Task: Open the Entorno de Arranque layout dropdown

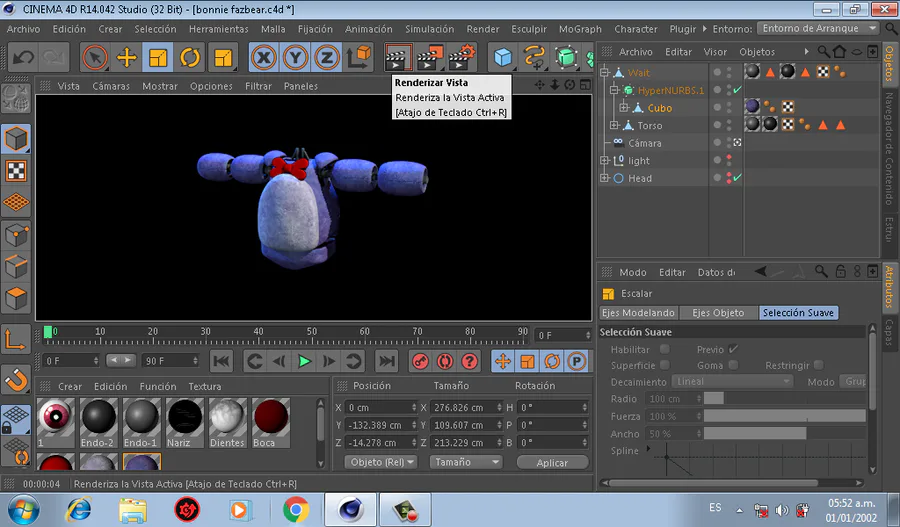Action: pos(817,28)
